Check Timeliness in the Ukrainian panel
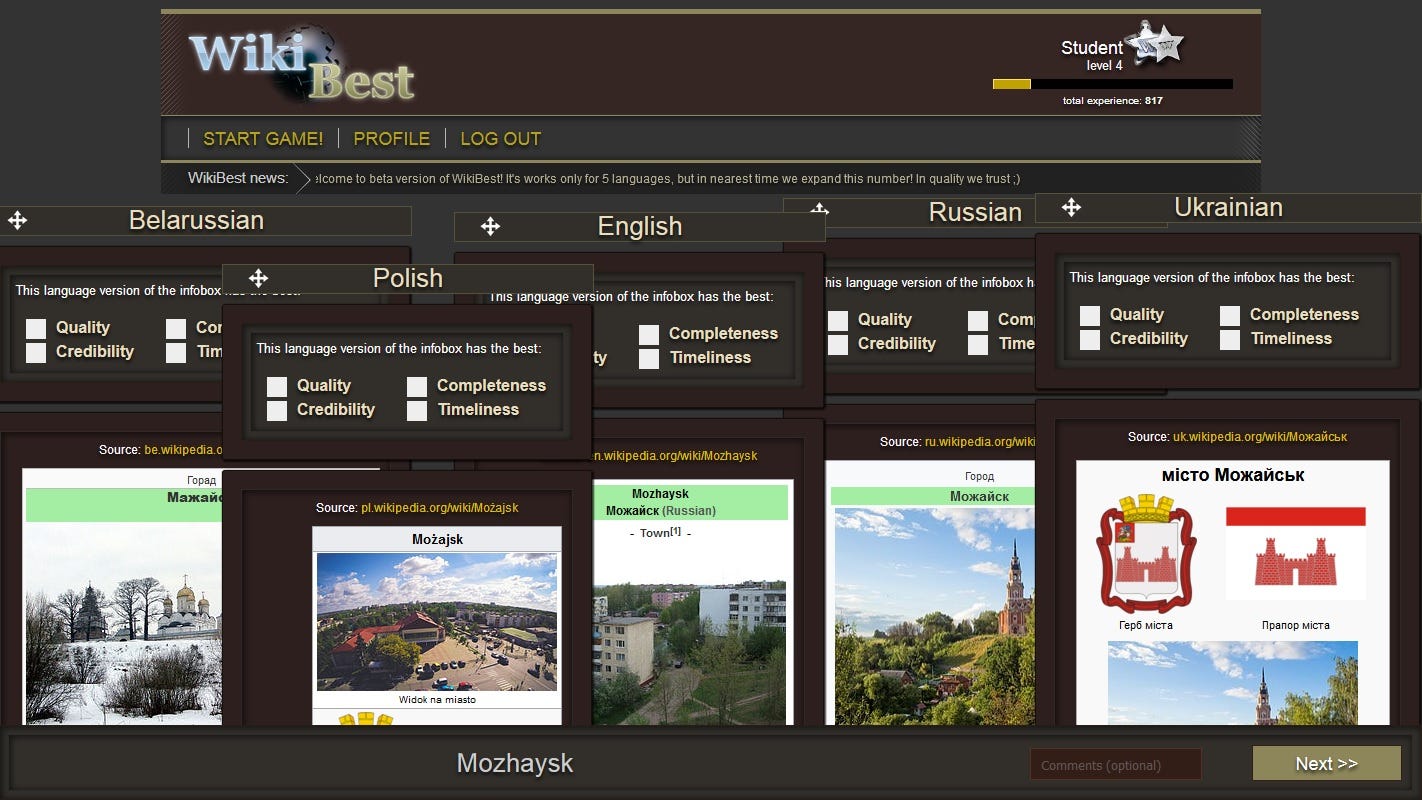 click(1230, 339)
